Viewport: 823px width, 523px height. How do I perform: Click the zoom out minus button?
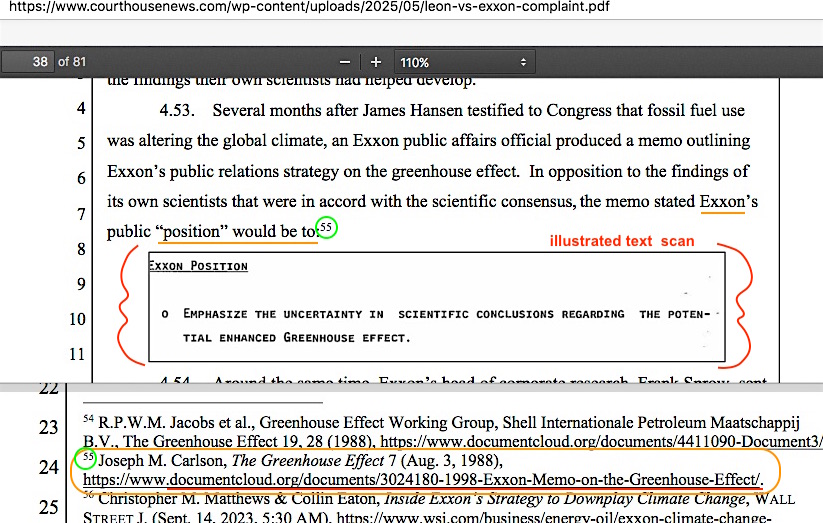(x=345, y=62)
